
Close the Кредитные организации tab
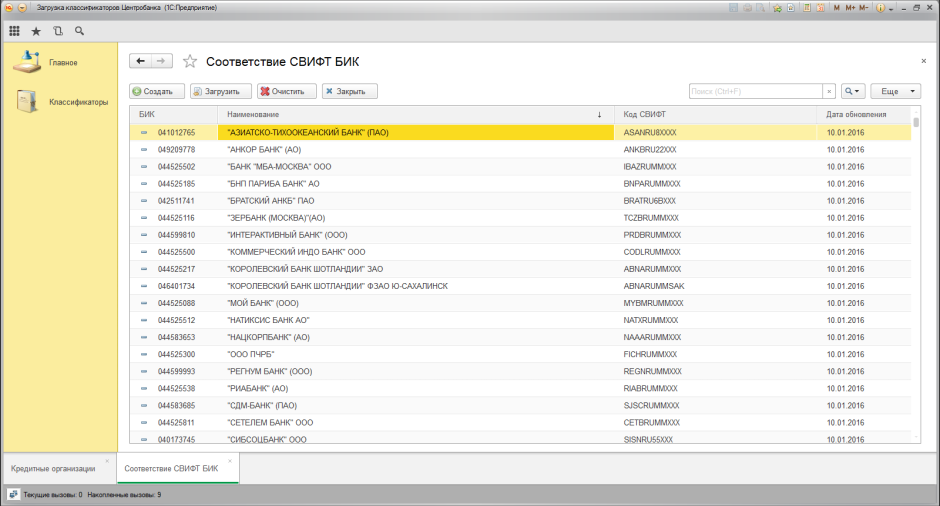(107, 461)
